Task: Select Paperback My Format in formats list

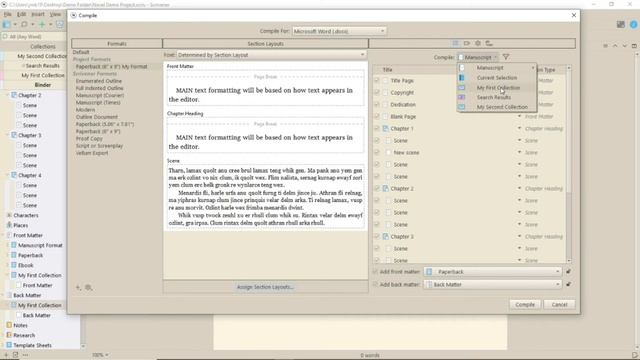Action: click(111, 67)
